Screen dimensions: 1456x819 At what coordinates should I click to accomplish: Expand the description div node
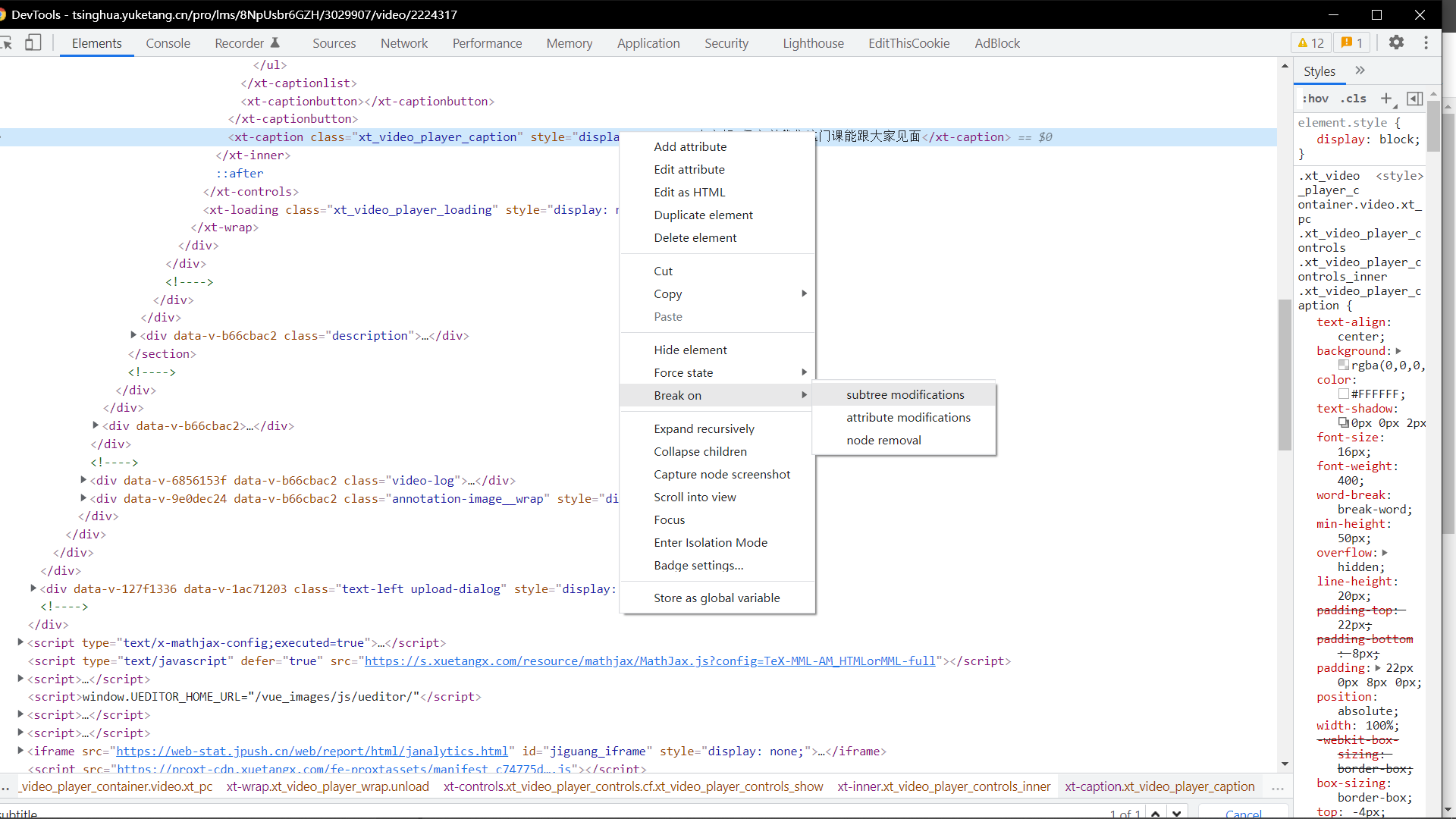133,335
